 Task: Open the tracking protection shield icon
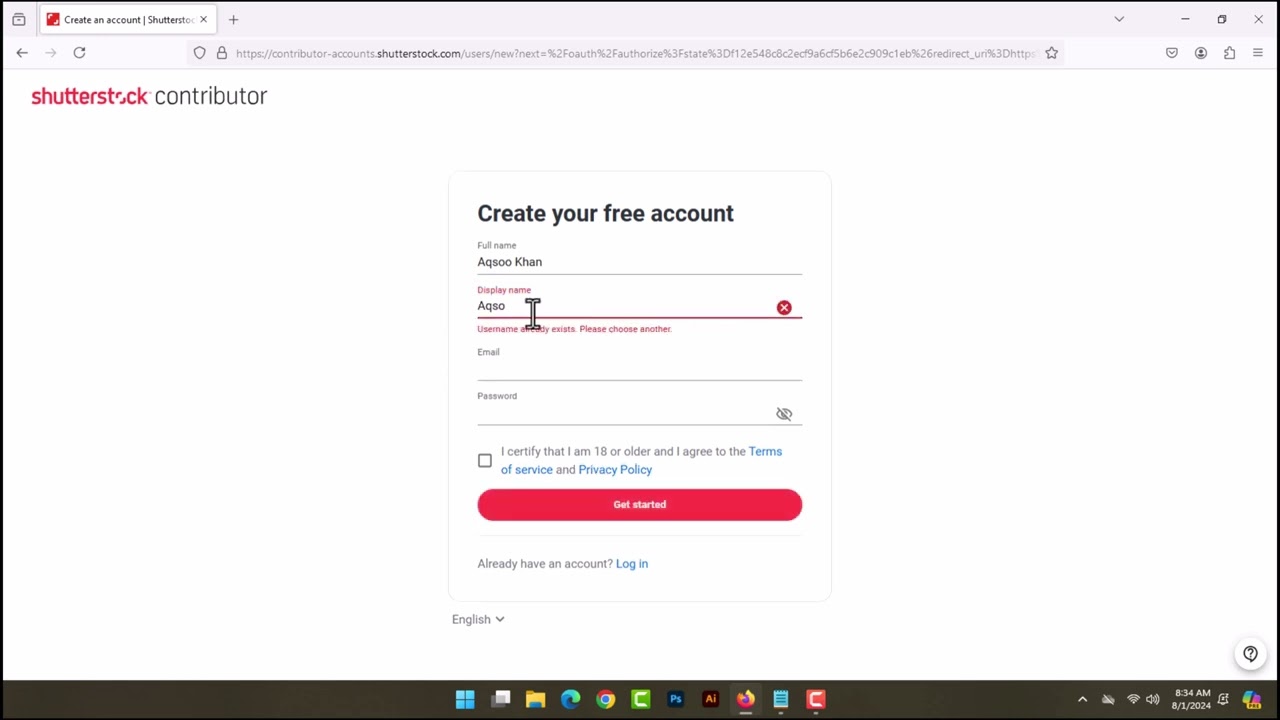pyautogui.click(x=200, y=53)
